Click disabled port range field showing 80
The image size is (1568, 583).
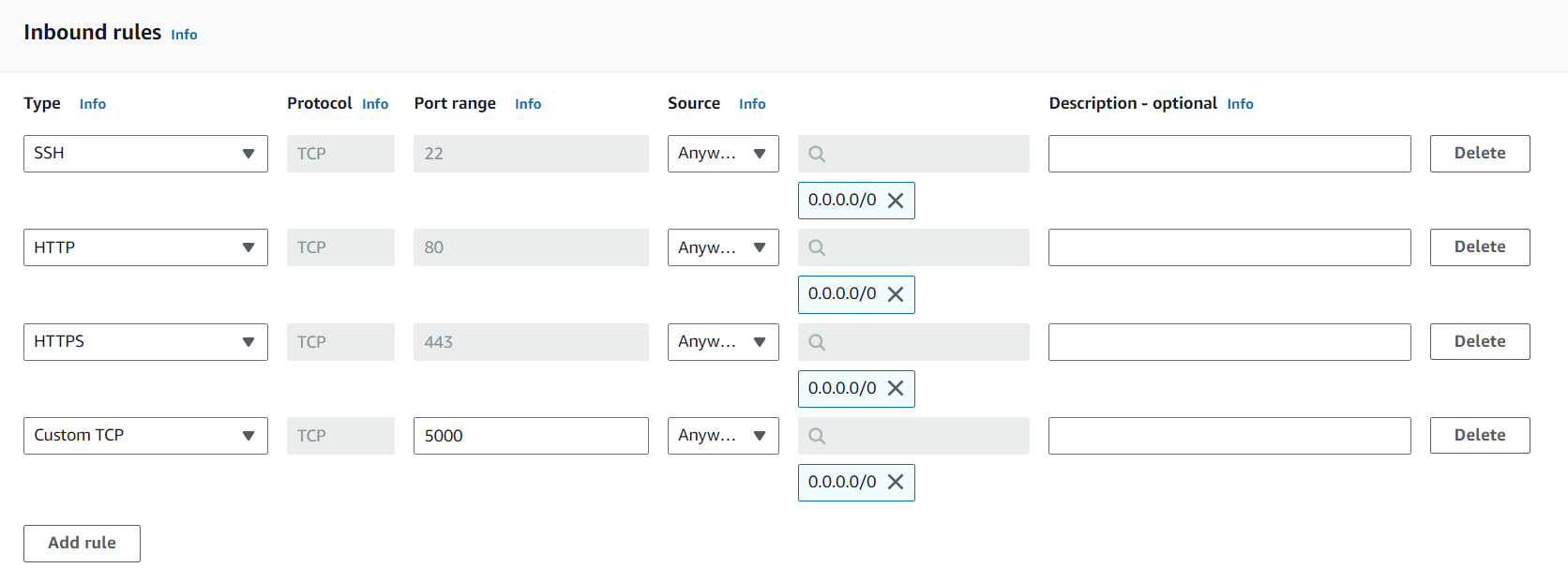pyautogui.click(x=531, y=247)
